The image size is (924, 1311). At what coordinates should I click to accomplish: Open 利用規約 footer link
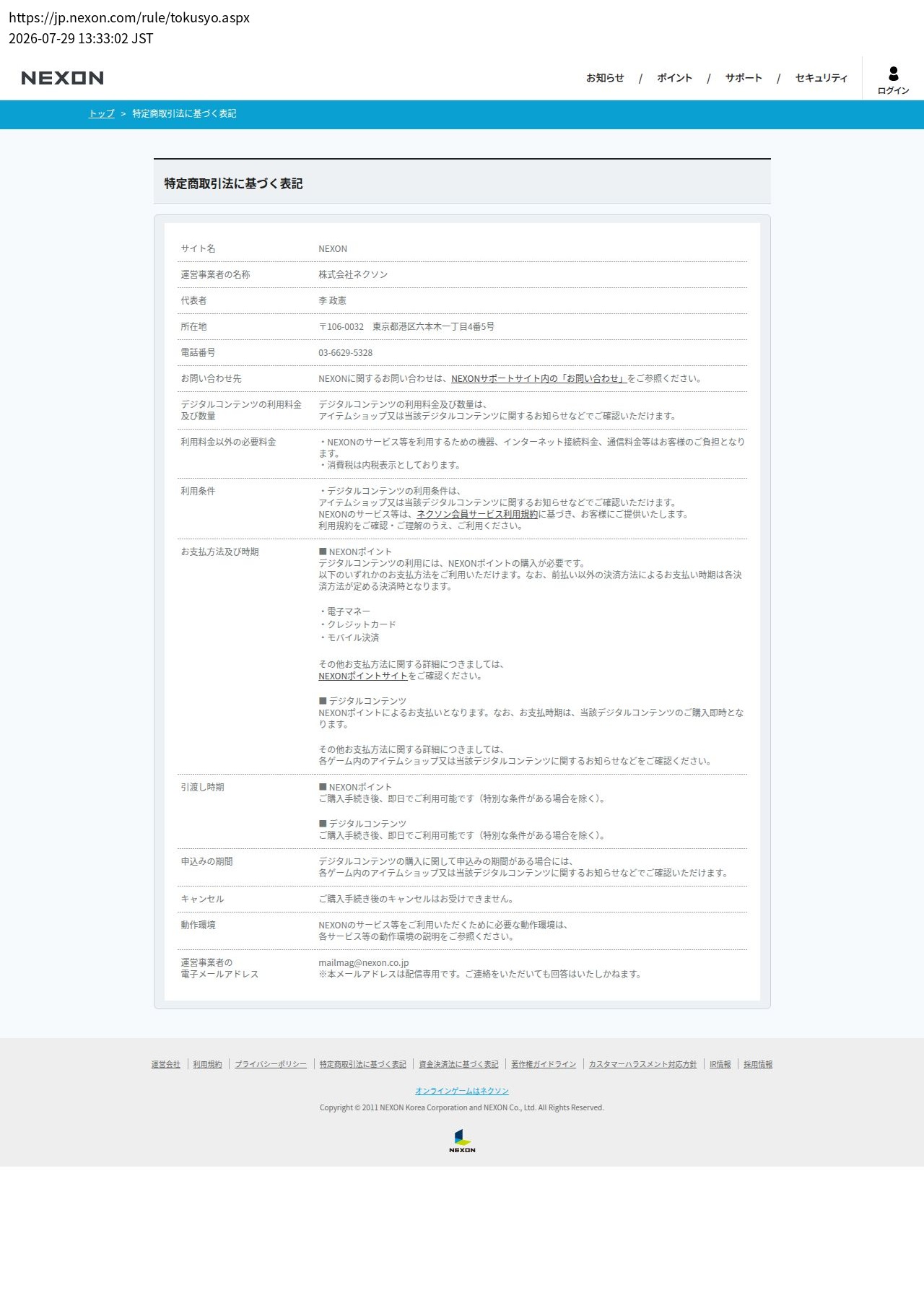(208, 1065)
